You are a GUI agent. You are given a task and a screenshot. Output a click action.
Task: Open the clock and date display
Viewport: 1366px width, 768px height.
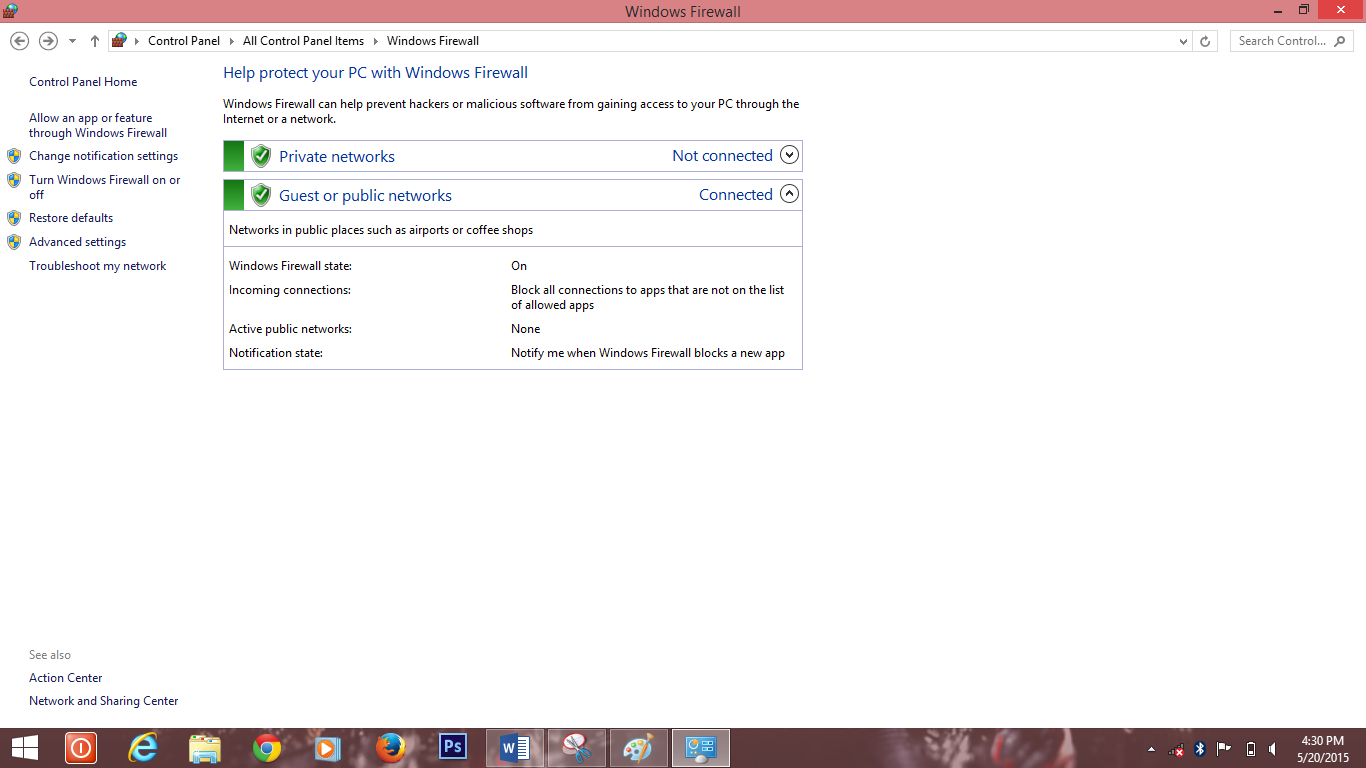[x=1323, y=749]
